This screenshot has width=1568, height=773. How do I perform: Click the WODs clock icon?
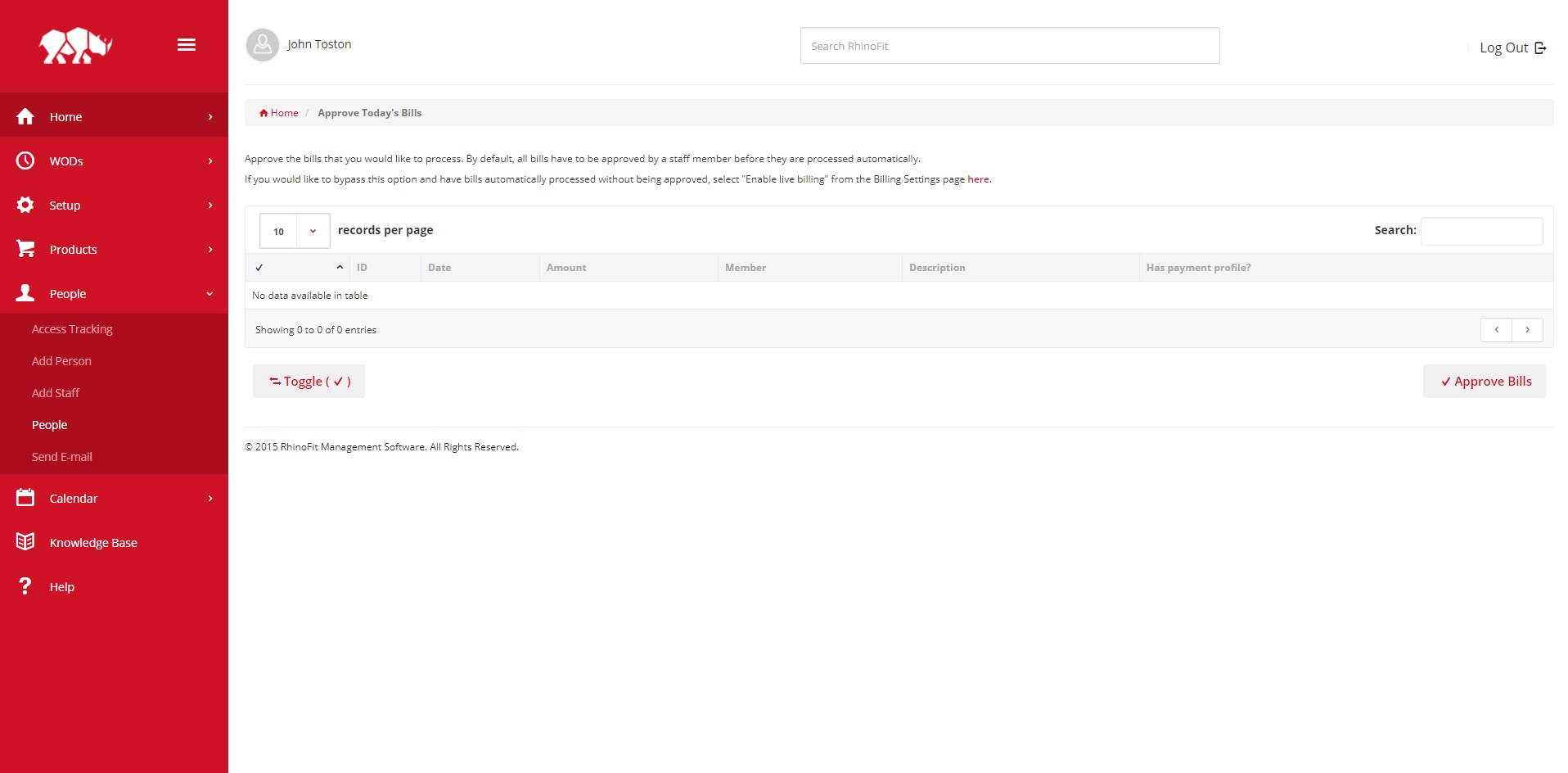click(x=25, y=160)
